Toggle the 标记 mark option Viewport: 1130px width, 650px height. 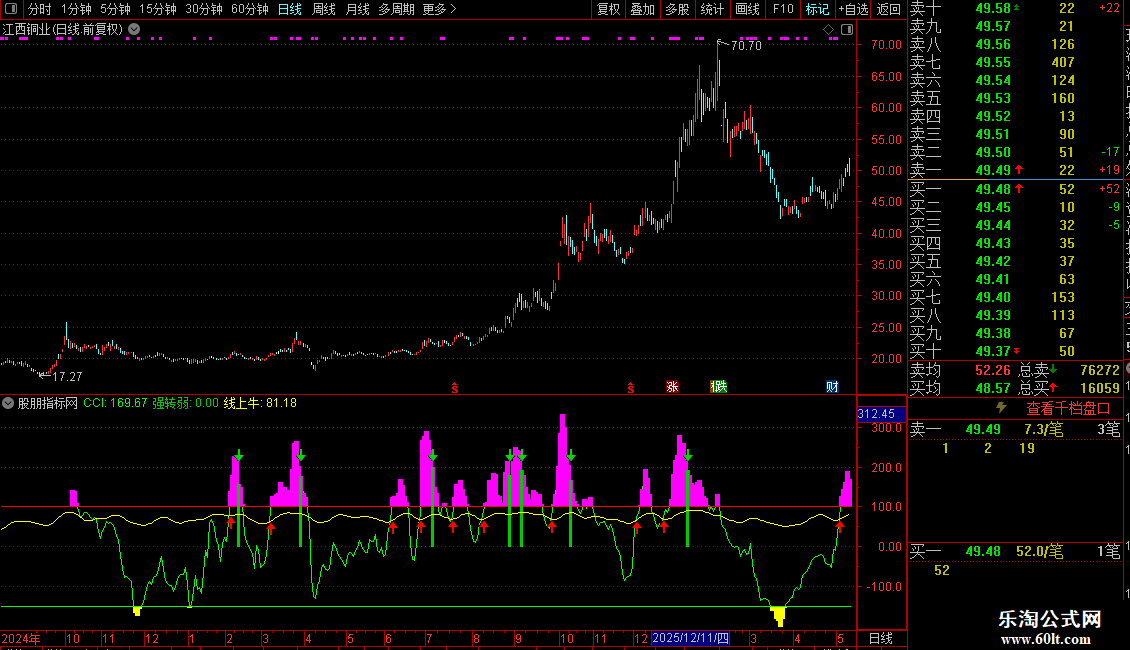(x=817, y=9)
